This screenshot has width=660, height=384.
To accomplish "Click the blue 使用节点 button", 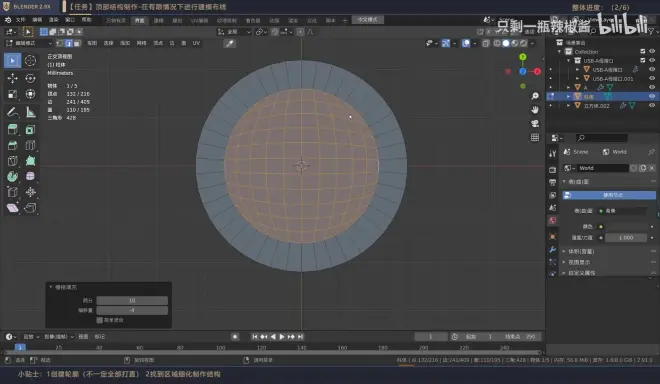I will pyautogui.click(x=609, y=195).
